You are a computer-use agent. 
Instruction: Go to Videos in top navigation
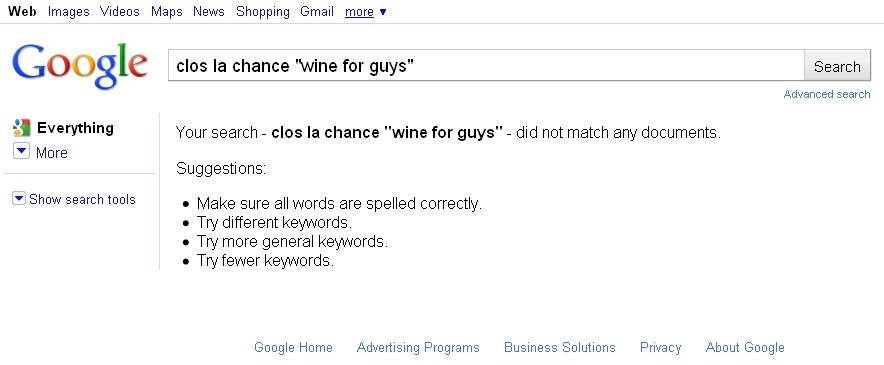tap(120, 11)
